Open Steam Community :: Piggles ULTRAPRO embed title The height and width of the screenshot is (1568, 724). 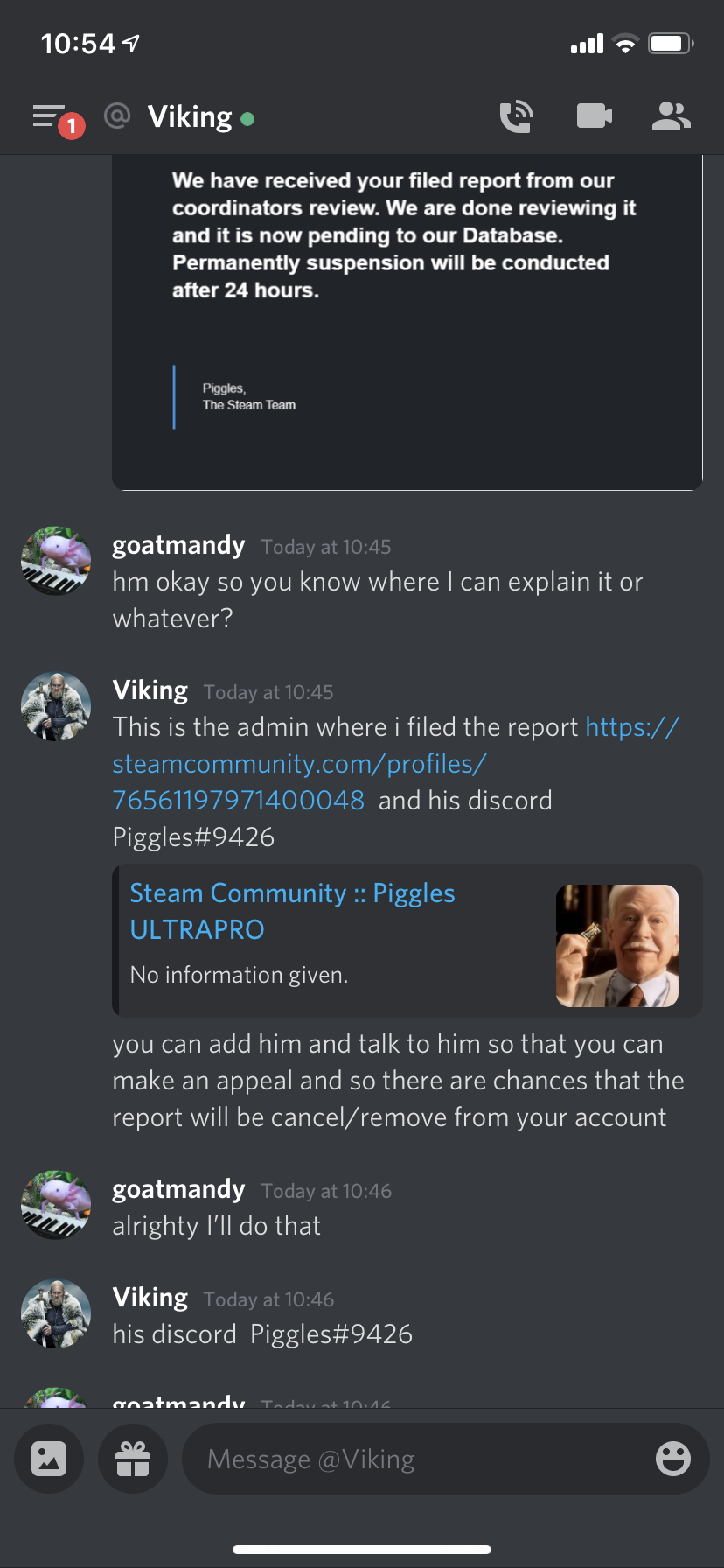(292, 911)
